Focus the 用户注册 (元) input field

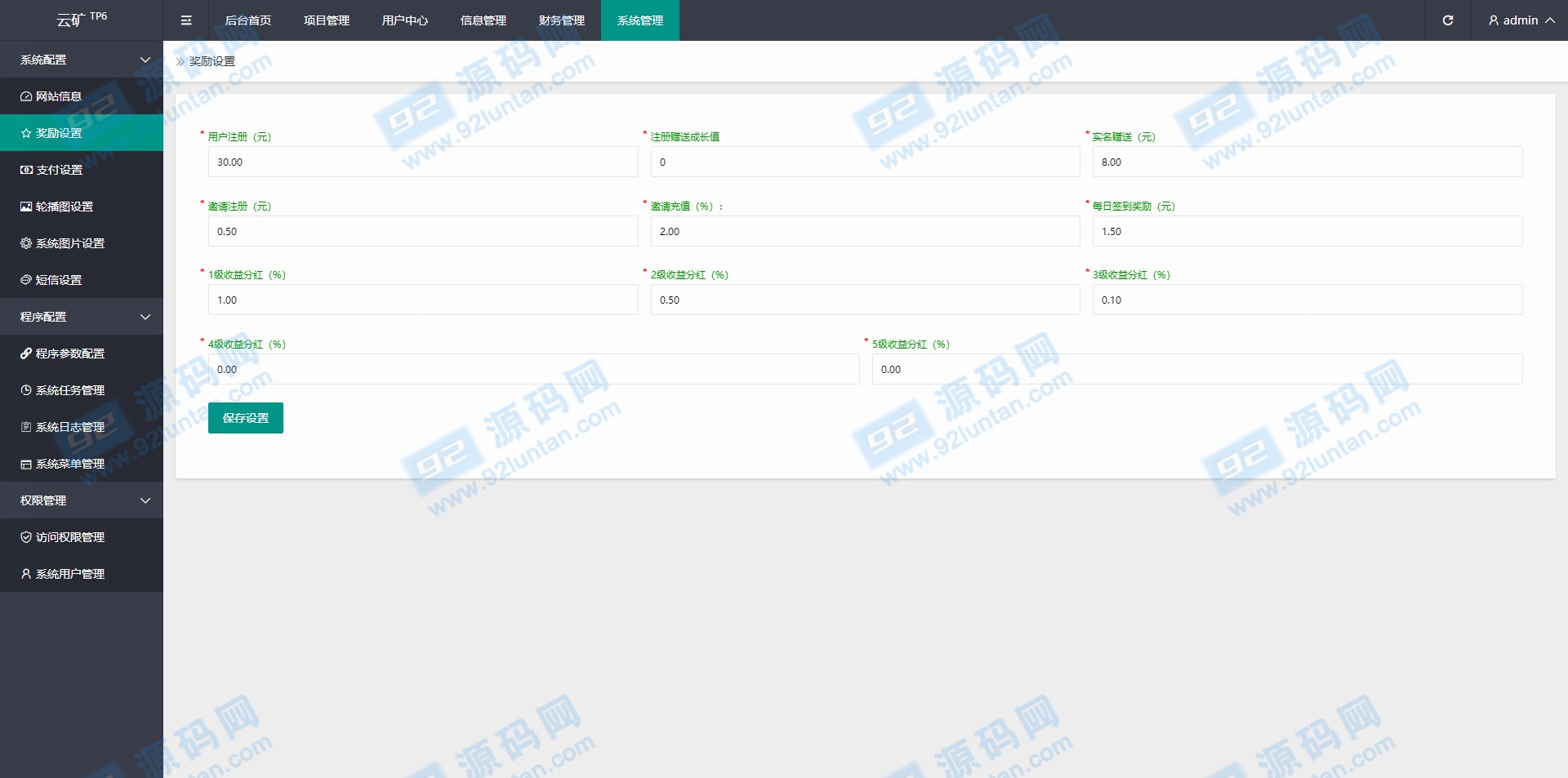coord(422,162)
